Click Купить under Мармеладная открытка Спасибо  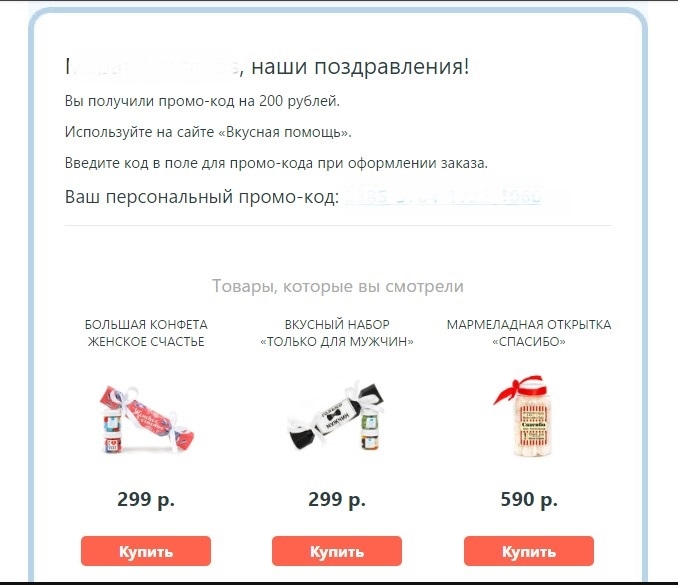tap(529, 551)
